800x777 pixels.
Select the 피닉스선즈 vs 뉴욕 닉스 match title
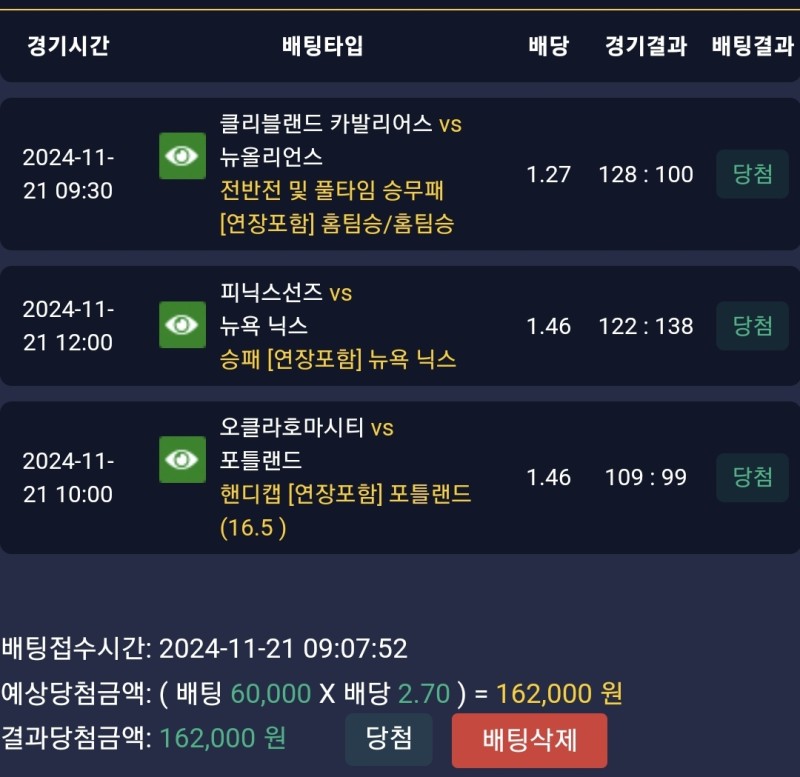(286, 309)
